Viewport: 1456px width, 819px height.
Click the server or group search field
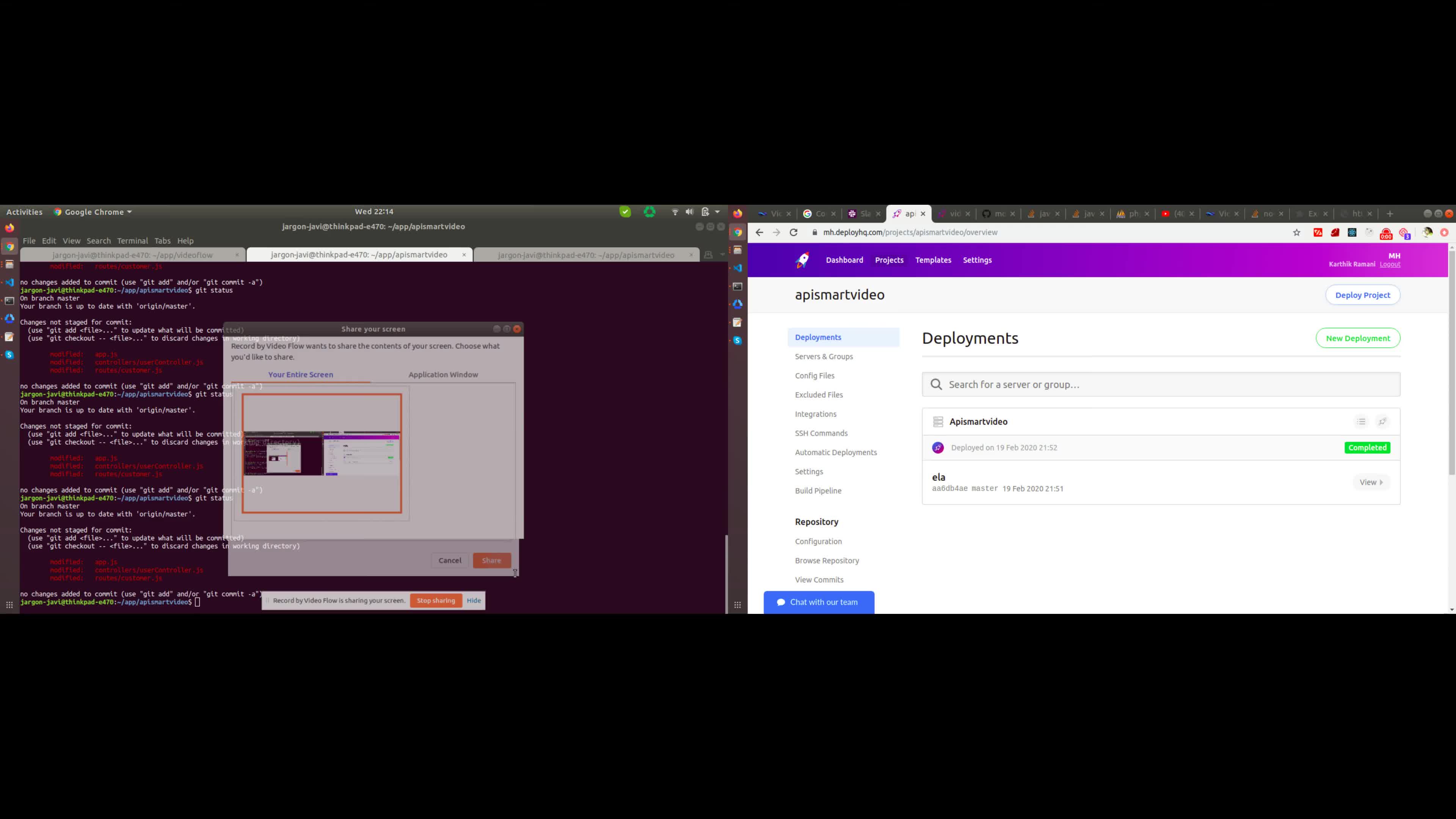[x=1161, y=384]
